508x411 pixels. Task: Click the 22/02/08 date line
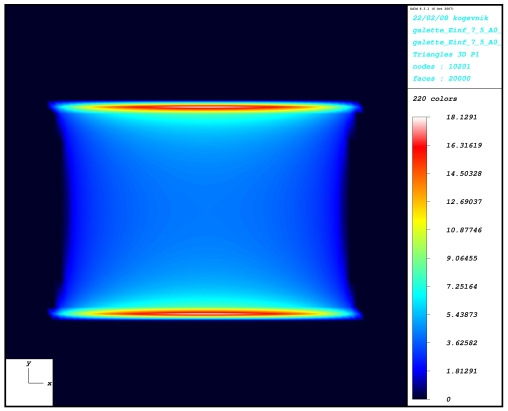[450, 18]
